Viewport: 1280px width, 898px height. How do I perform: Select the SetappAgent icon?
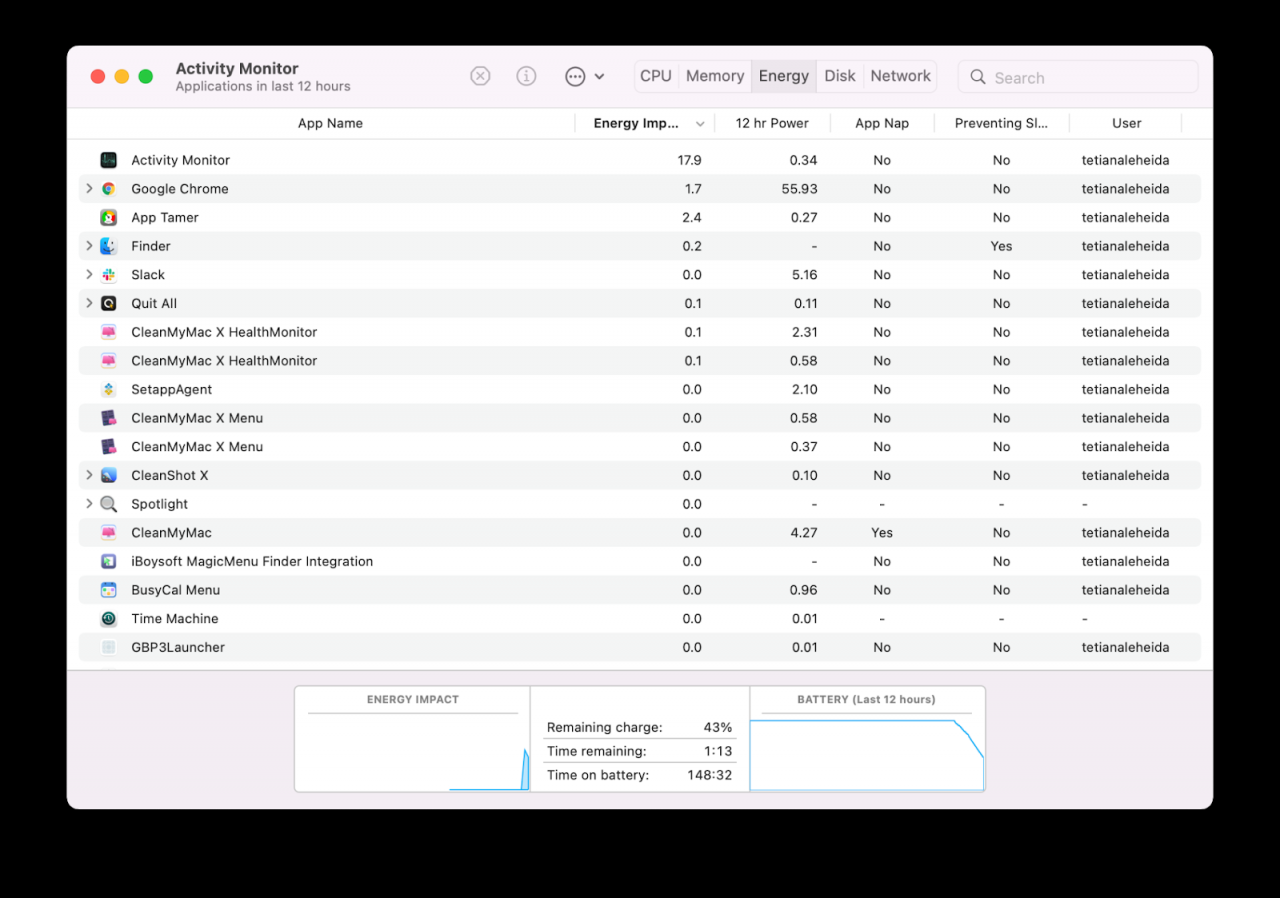pos(109,390)
